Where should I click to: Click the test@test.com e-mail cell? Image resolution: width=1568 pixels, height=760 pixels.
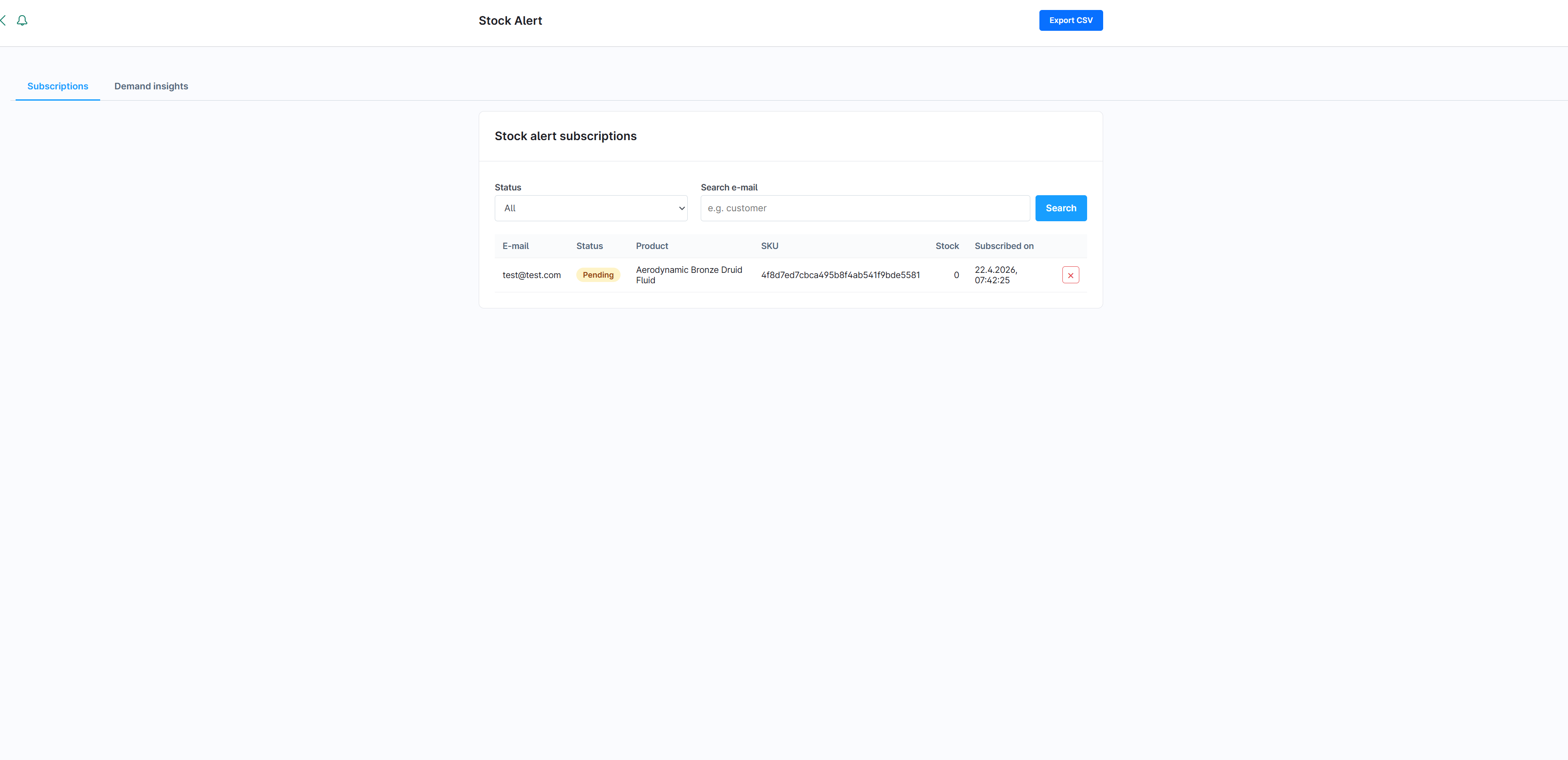click(531, 275)
